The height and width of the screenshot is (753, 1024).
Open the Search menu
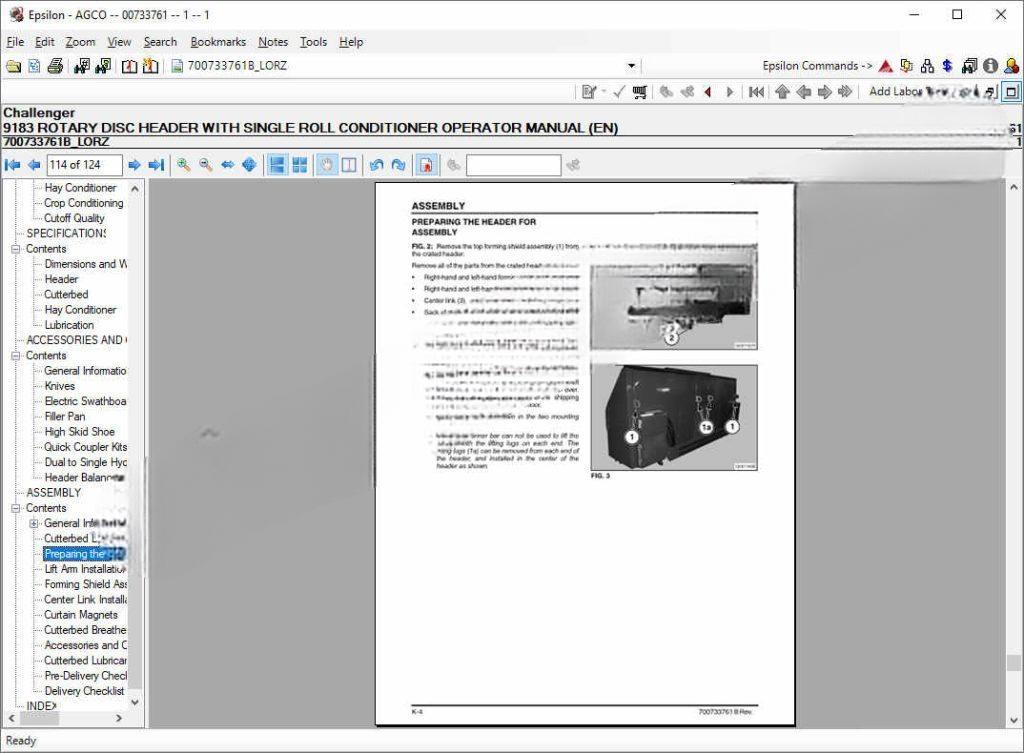(x=159, y=41)
